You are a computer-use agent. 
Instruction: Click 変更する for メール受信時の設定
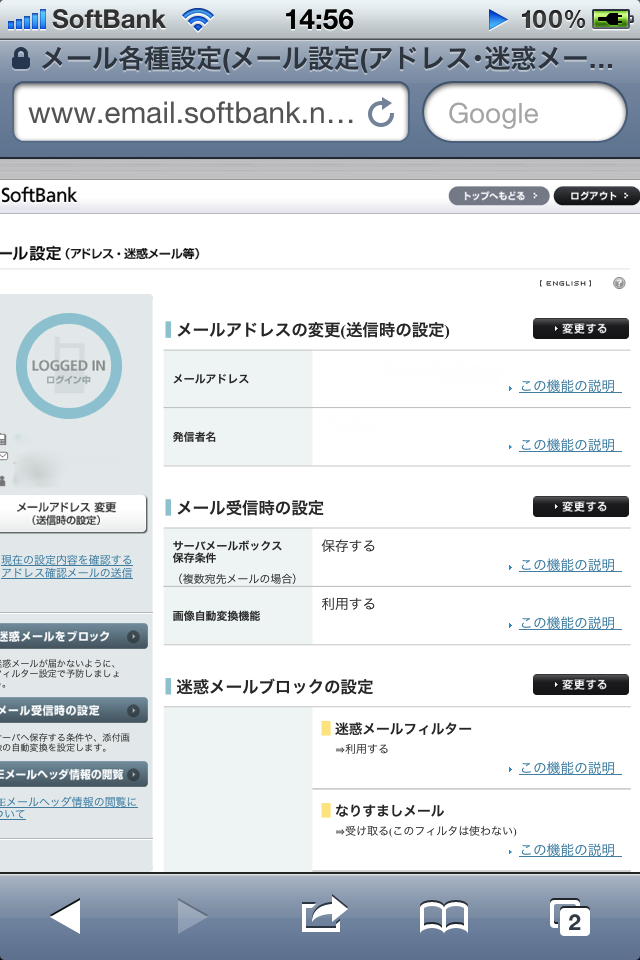[581, 507]
